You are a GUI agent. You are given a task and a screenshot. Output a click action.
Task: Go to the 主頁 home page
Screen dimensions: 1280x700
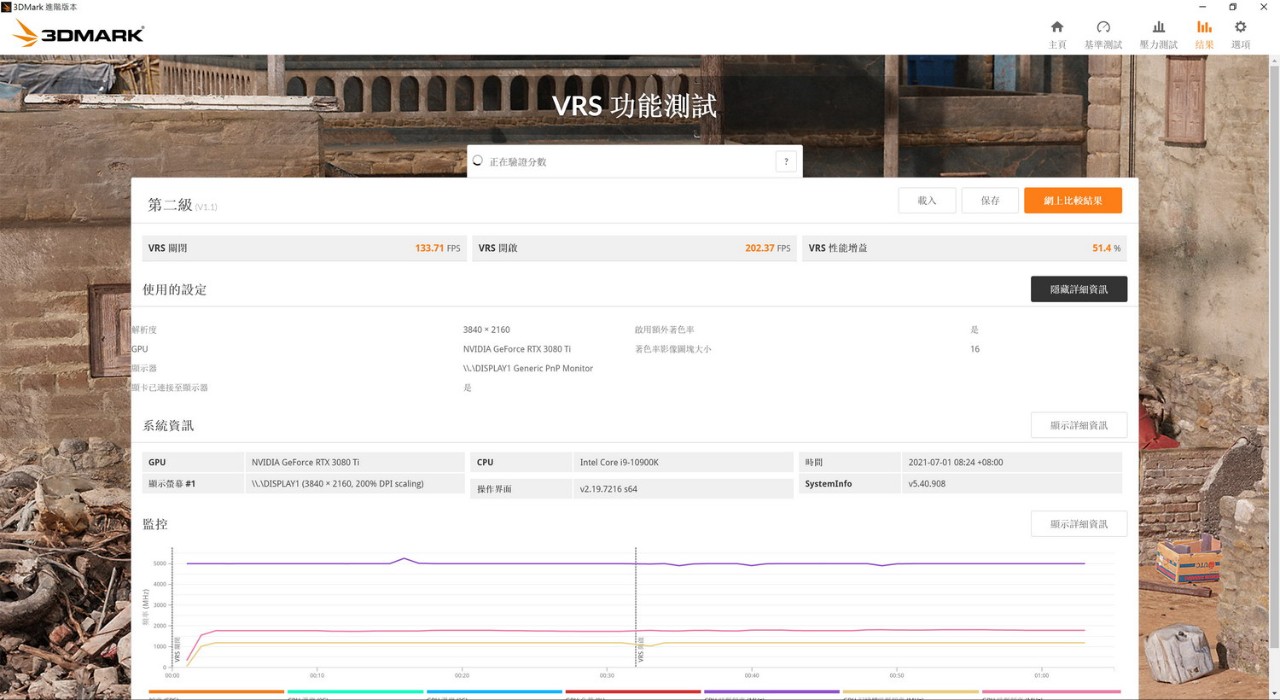click(1057, 34)
